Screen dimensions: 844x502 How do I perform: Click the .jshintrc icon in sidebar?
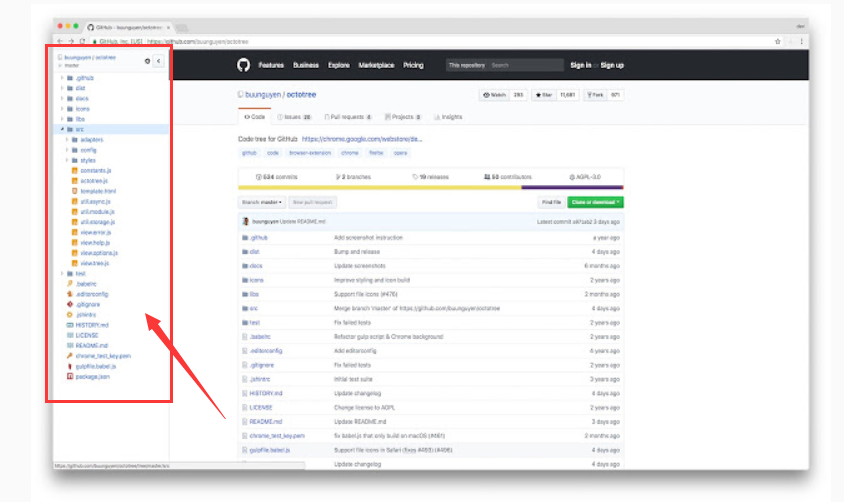(69, 315)
